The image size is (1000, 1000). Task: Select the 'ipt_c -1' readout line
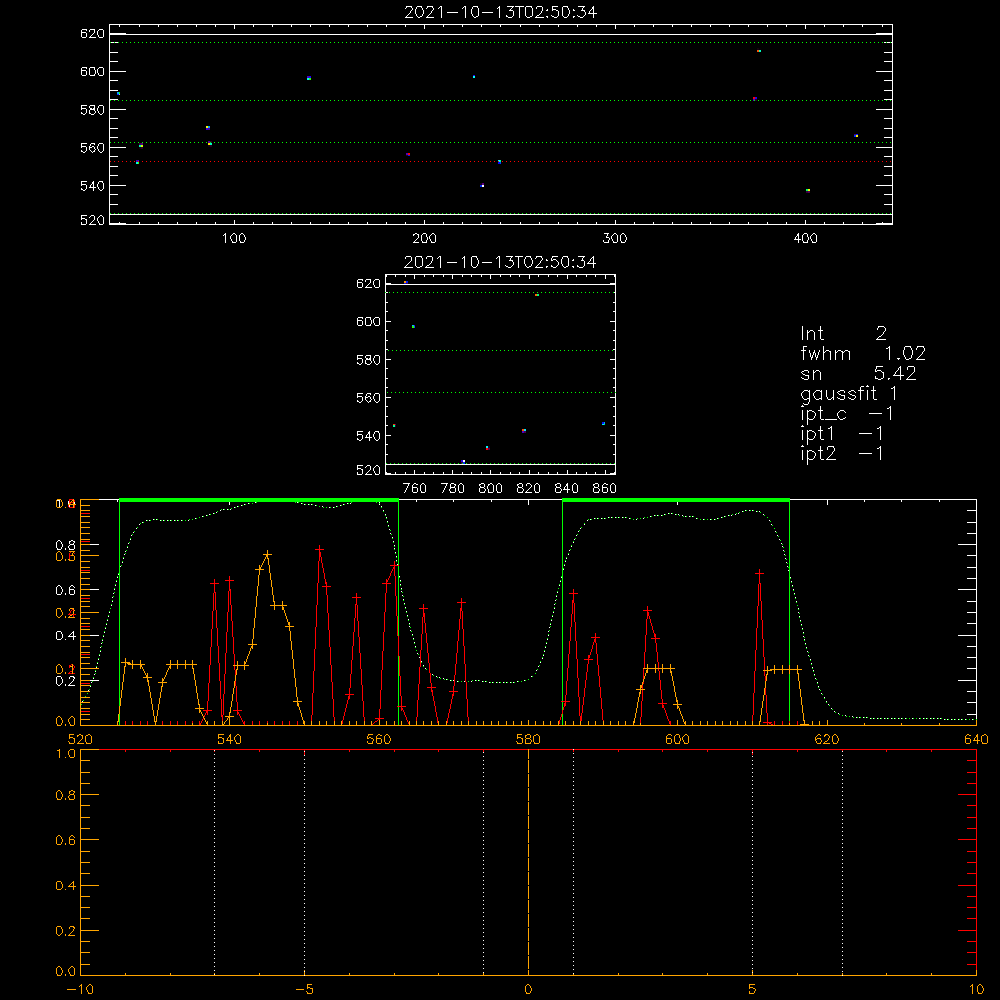[847, 414]
